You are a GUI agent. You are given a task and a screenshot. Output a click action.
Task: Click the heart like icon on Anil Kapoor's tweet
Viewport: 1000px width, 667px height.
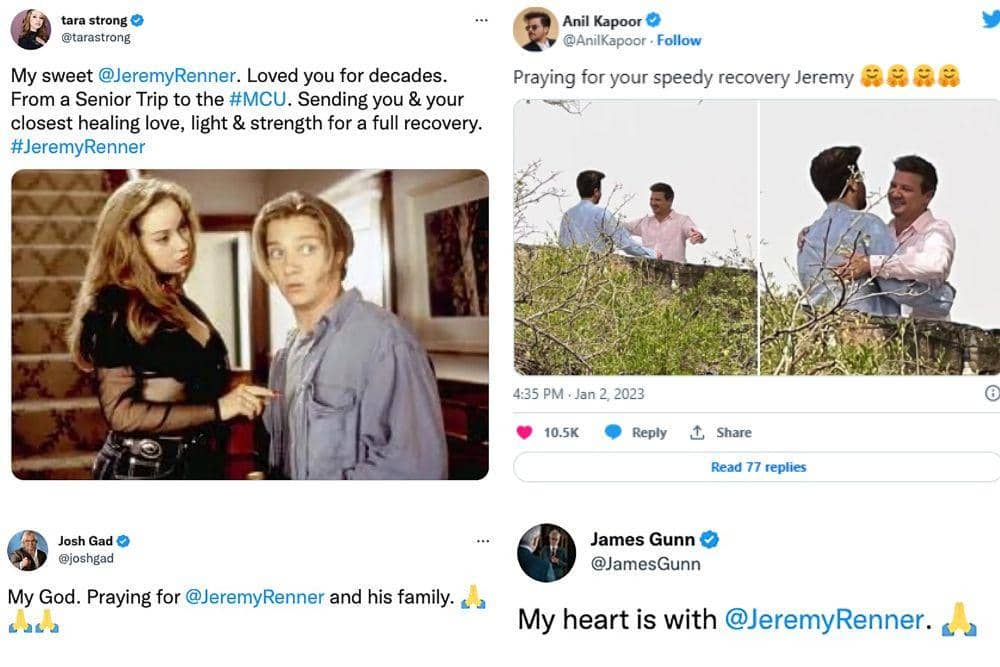pos(523,432)
